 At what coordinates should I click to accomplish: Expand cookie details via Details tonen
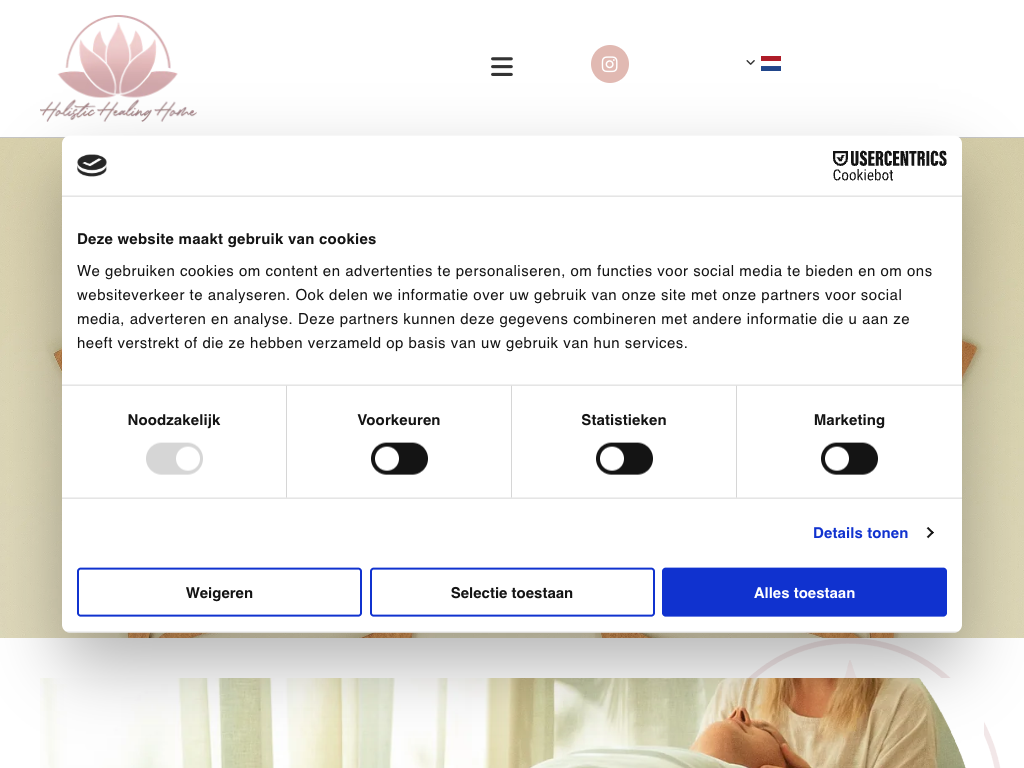click(x=860, y=533)
